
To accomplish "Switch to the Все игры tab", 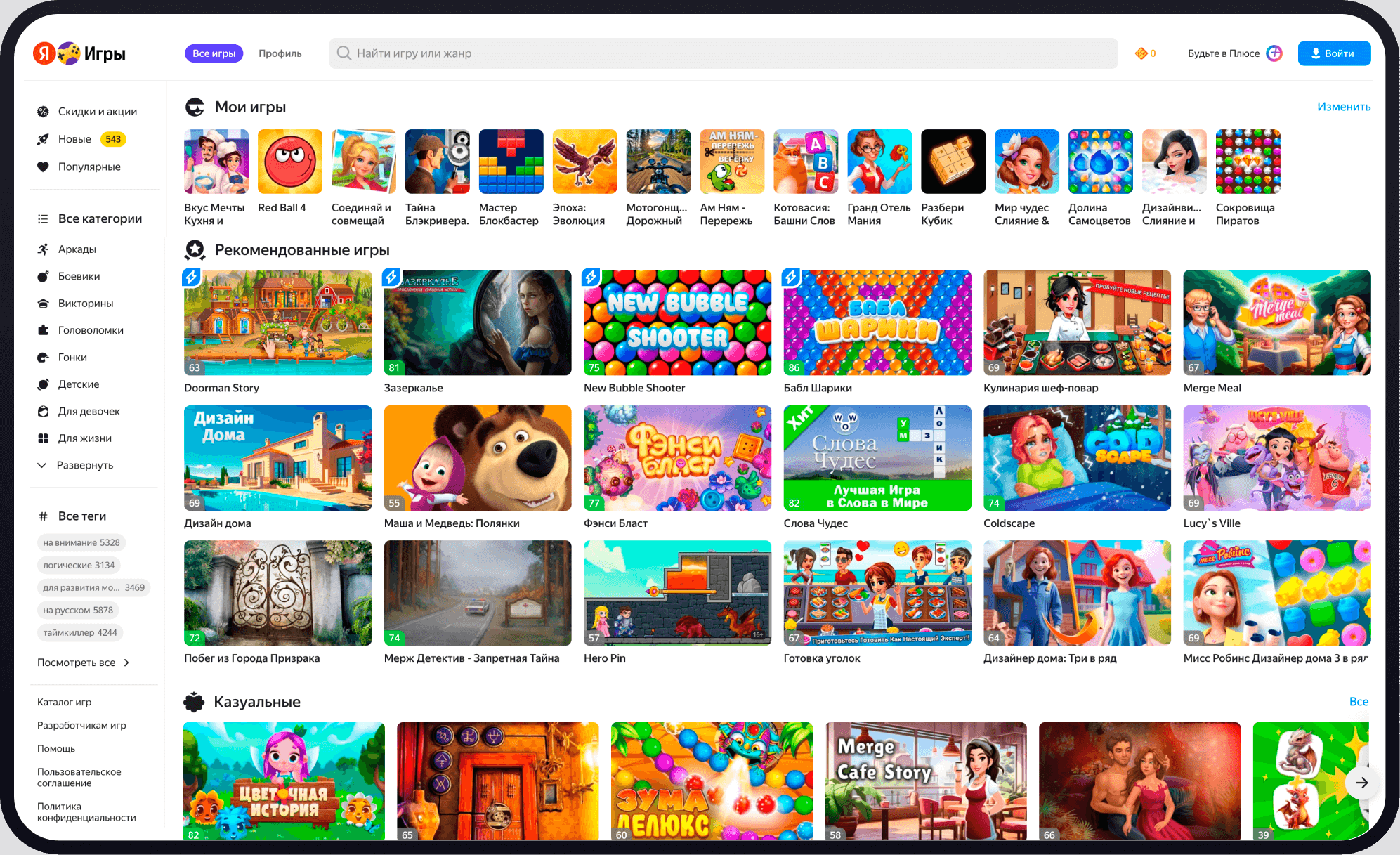I will [x=214, y=53].
